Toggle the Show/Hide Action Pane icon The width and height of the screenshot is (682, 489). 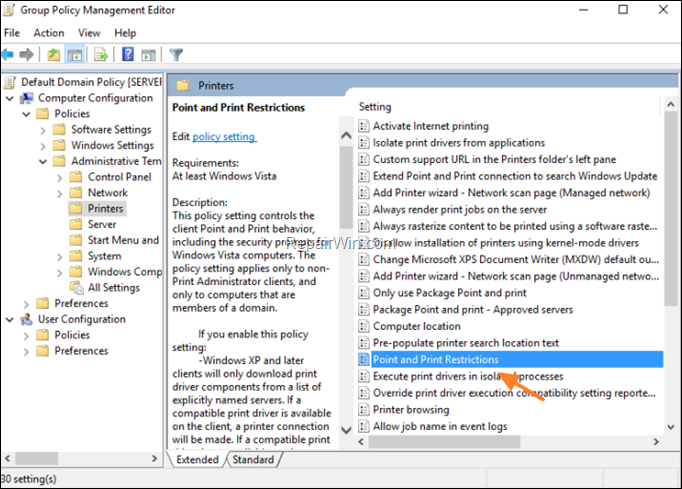tap(148, 55)
